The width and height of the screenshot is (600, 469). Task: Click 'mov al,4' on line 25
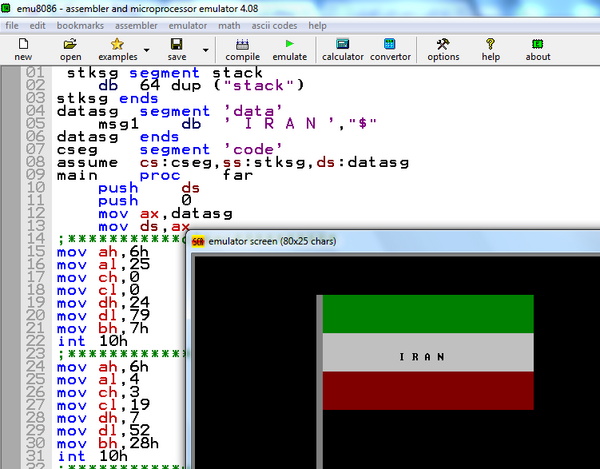click(x=98, y=380)
